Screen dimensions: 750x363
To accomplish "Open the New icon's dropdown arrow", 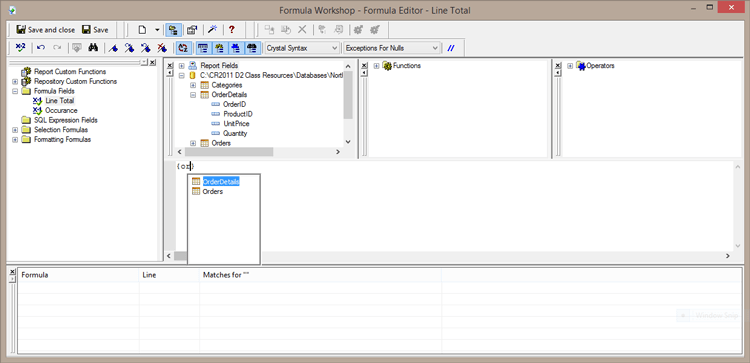I will click(157, 30).
